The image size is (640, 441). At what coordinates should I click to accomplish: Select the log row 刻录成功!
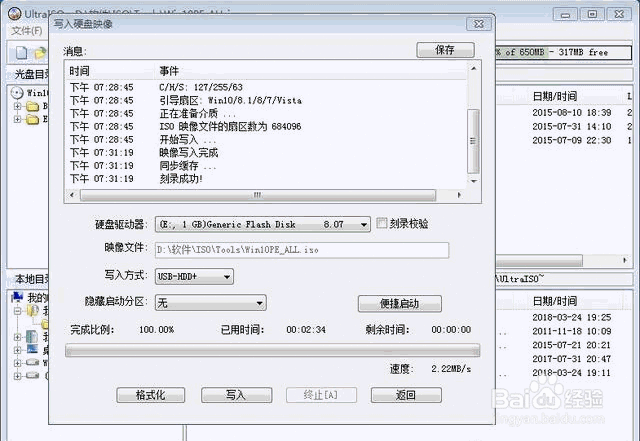click(x=266, y=179)
